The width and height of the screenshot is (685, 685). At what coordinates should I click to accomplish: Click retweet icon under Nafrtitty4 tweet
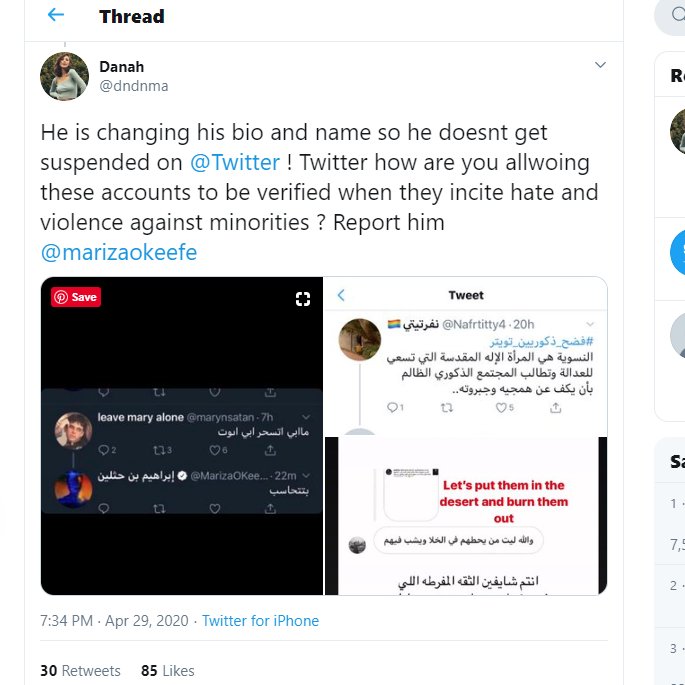click(x=446, y=408)
